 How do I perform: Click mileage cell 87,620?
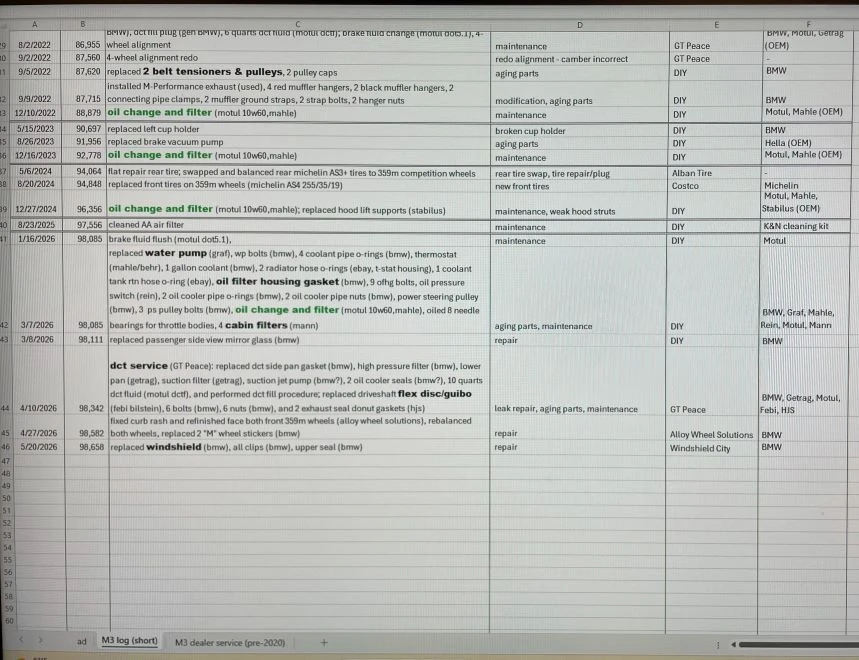(x=83, y=72)
